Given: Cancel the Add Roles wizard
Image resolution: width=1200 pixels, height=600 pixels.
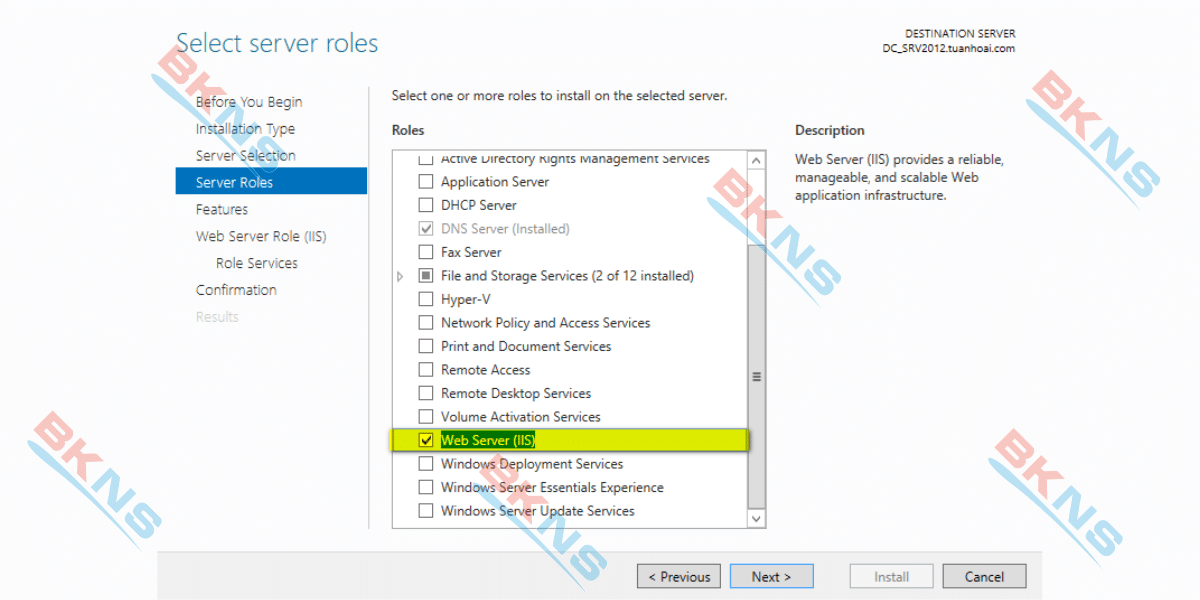Looking at the screenshot, I should [984, 577].
